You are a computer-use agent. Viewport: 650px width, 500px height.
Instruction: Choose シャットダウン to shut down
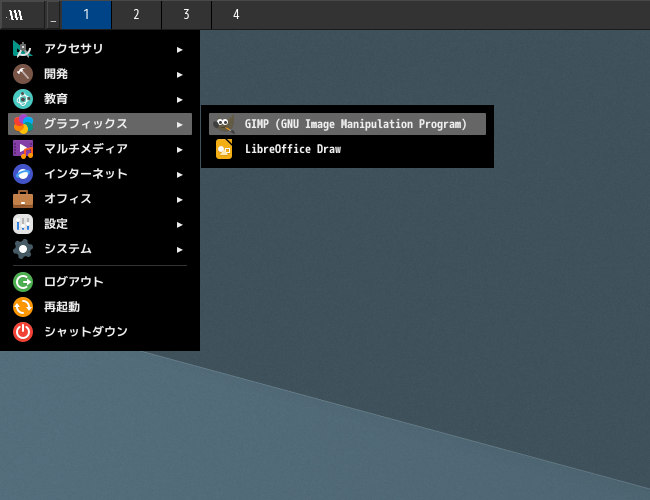point(100,332)
